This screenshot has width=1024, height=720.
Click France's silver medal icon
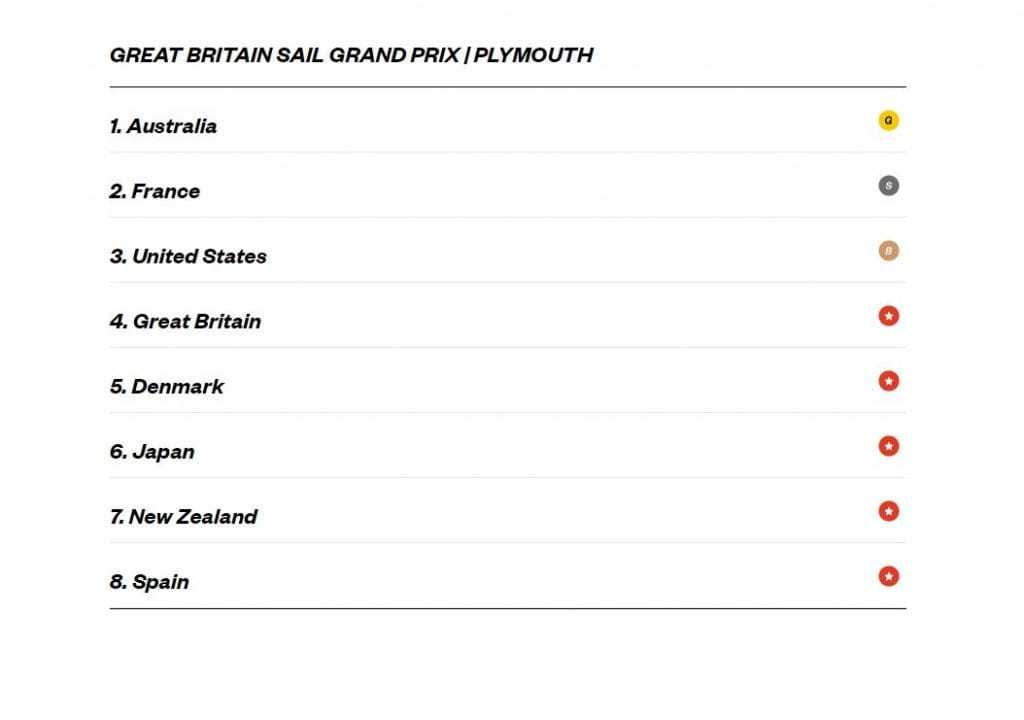coord(888,186)
